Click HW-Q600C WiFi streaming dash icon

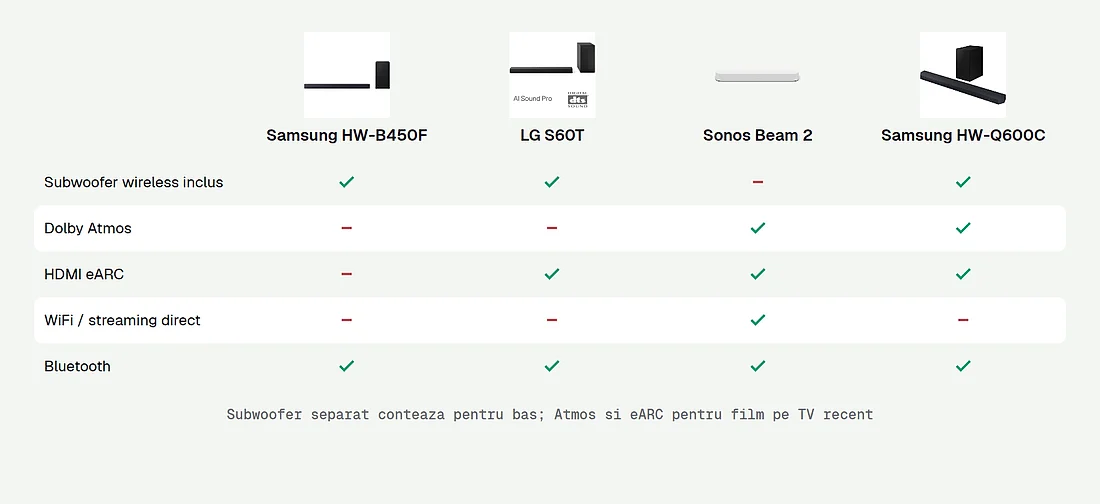point(963,320)
